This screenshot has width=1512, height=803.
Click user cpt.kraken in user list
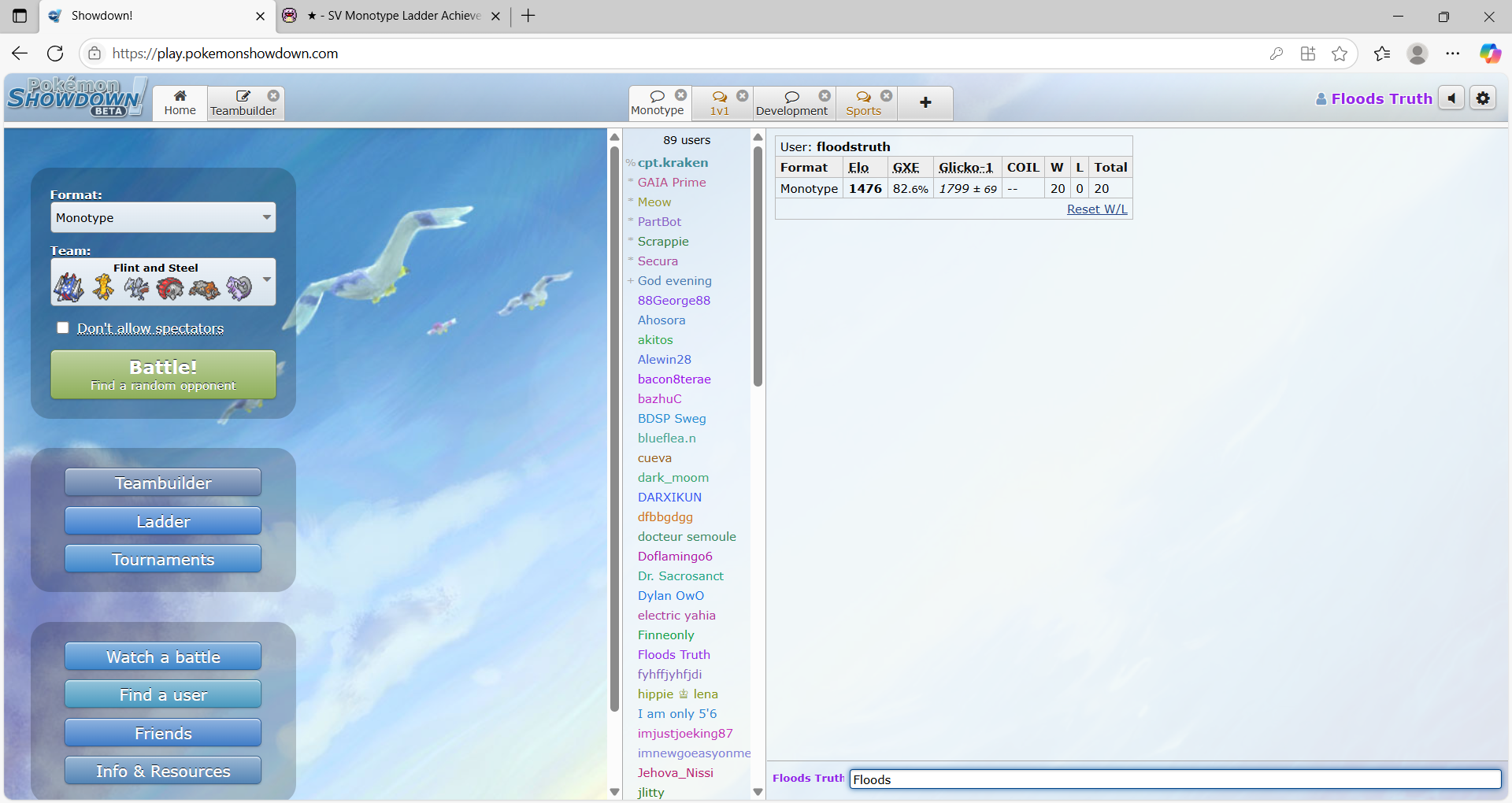673,162
